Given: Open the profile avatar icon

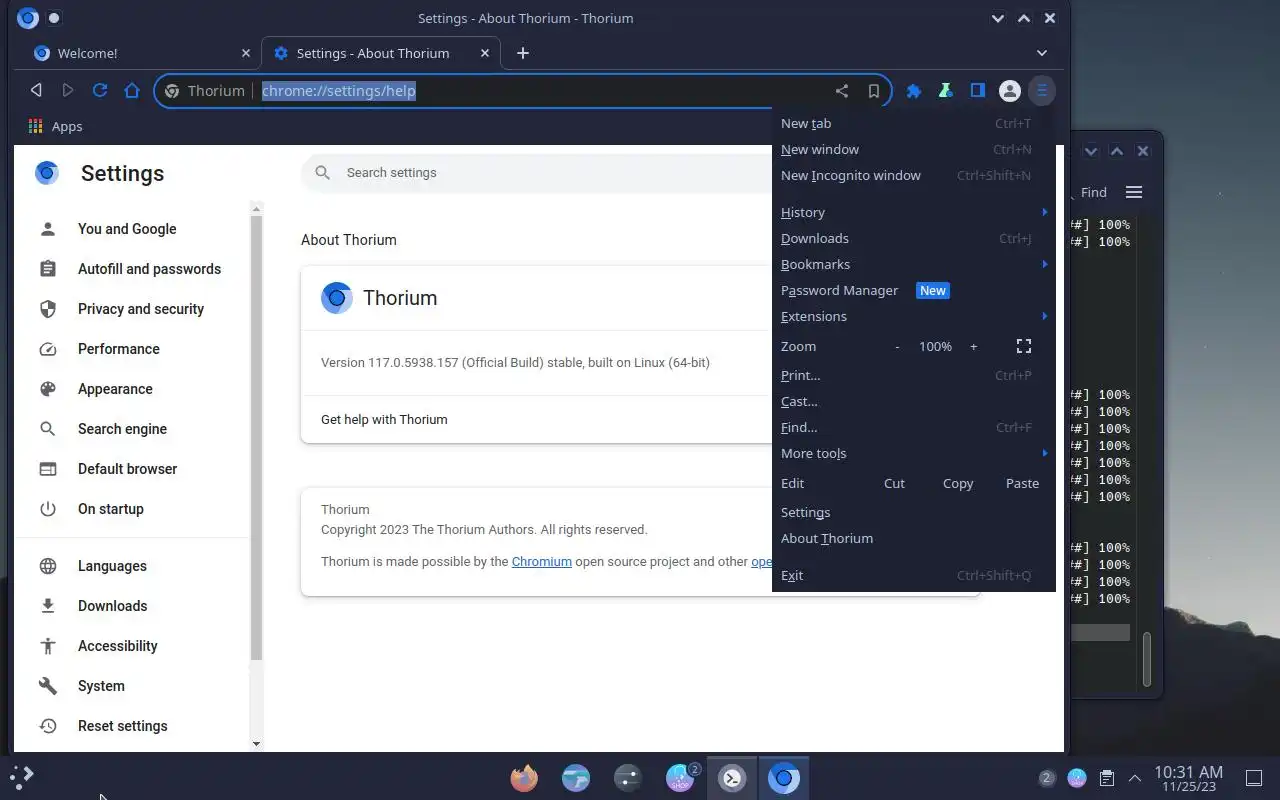Looking at the screenshot, I should (1010, 91).
